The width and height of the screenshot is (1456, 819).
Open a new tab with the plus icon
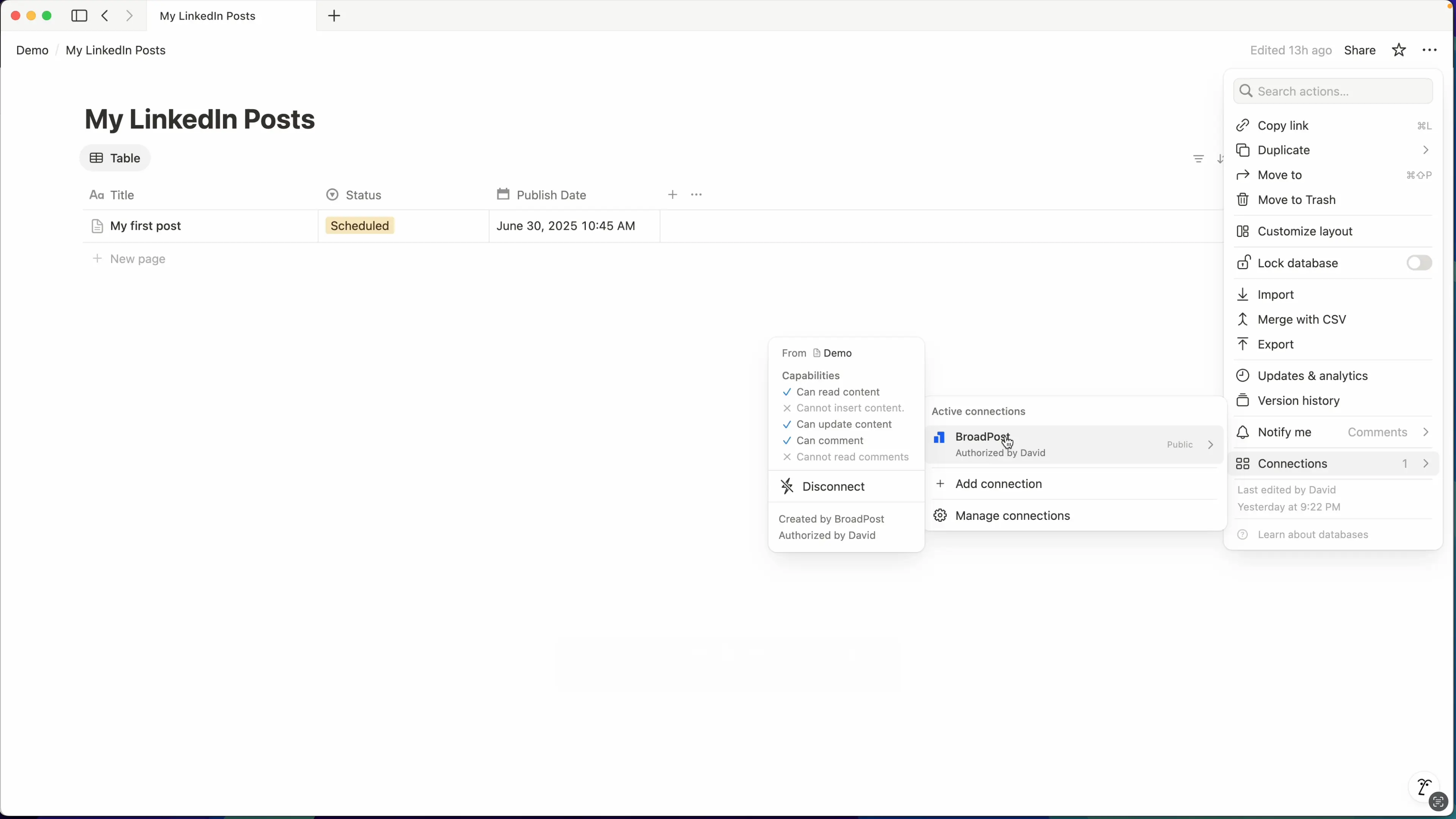point(334,16)
